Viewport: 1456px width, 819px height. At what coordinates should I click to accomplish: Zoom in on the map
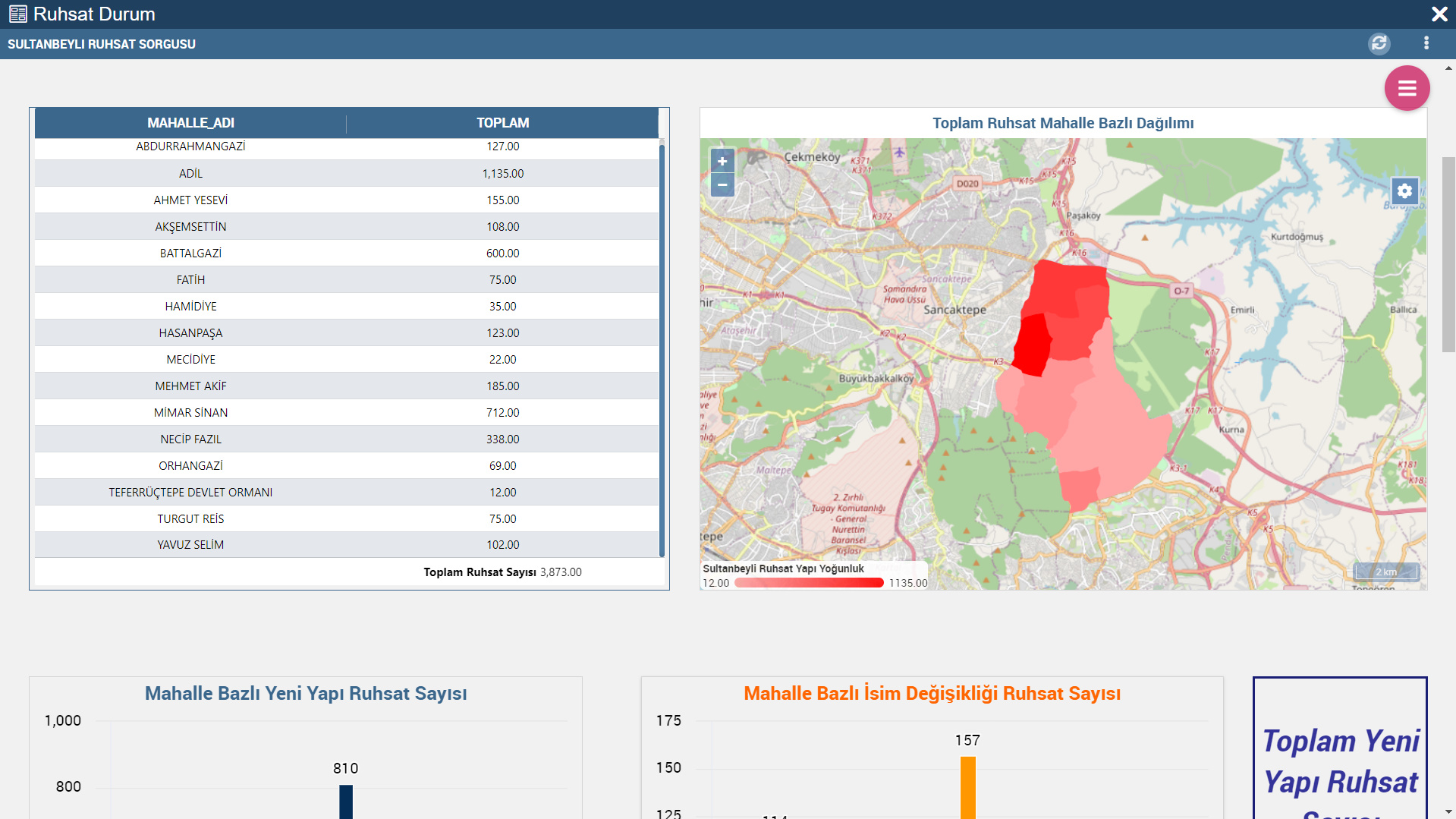(x=722, y=161)
